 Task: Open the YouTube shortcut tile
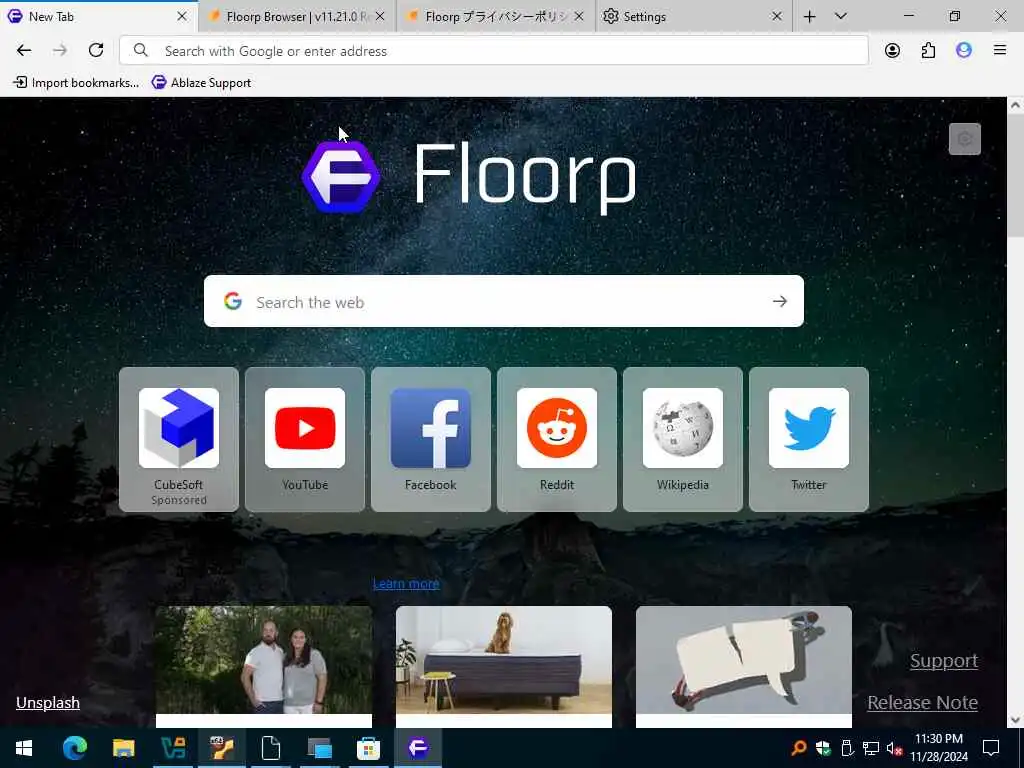pyautogui.click(x=305, y=439)
